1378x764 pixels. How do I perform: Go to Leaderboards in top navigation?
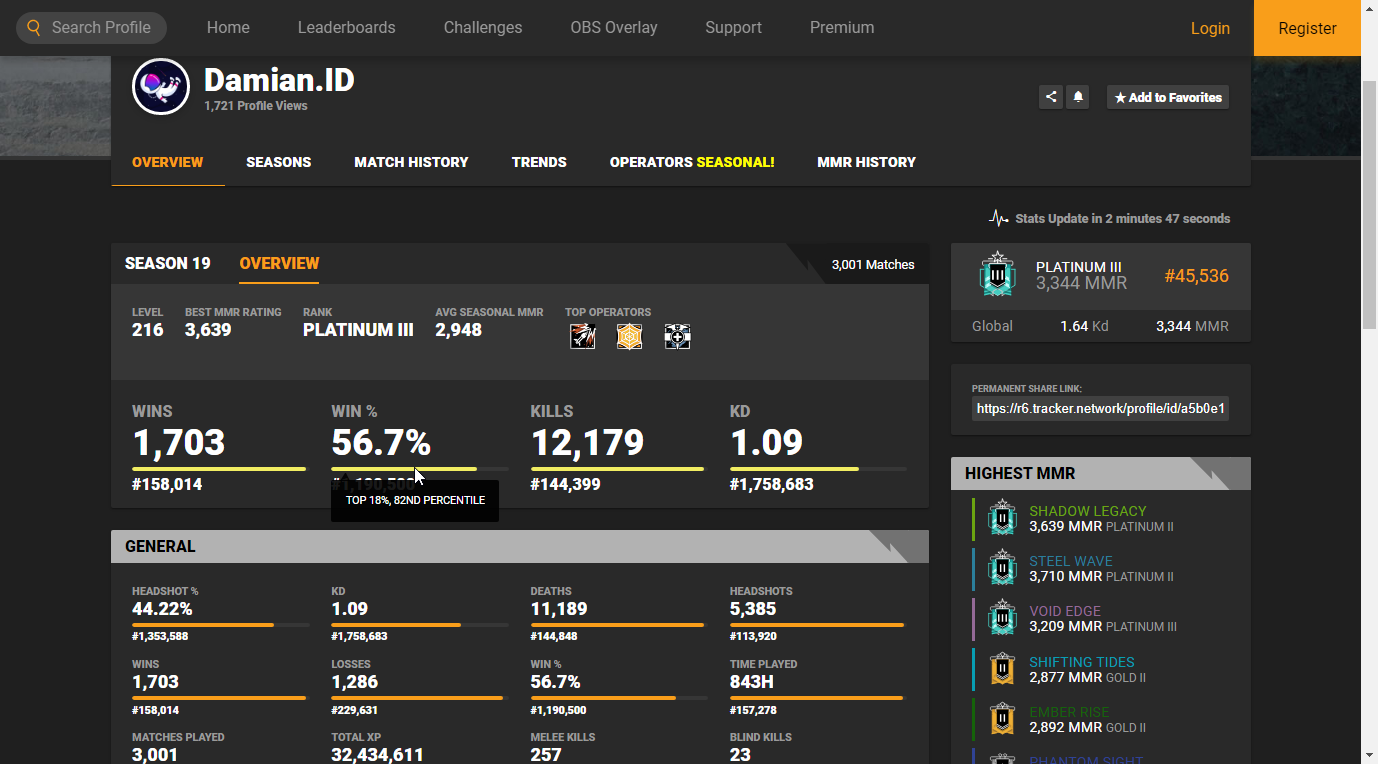pyautogui.click(x=346, y=28)
